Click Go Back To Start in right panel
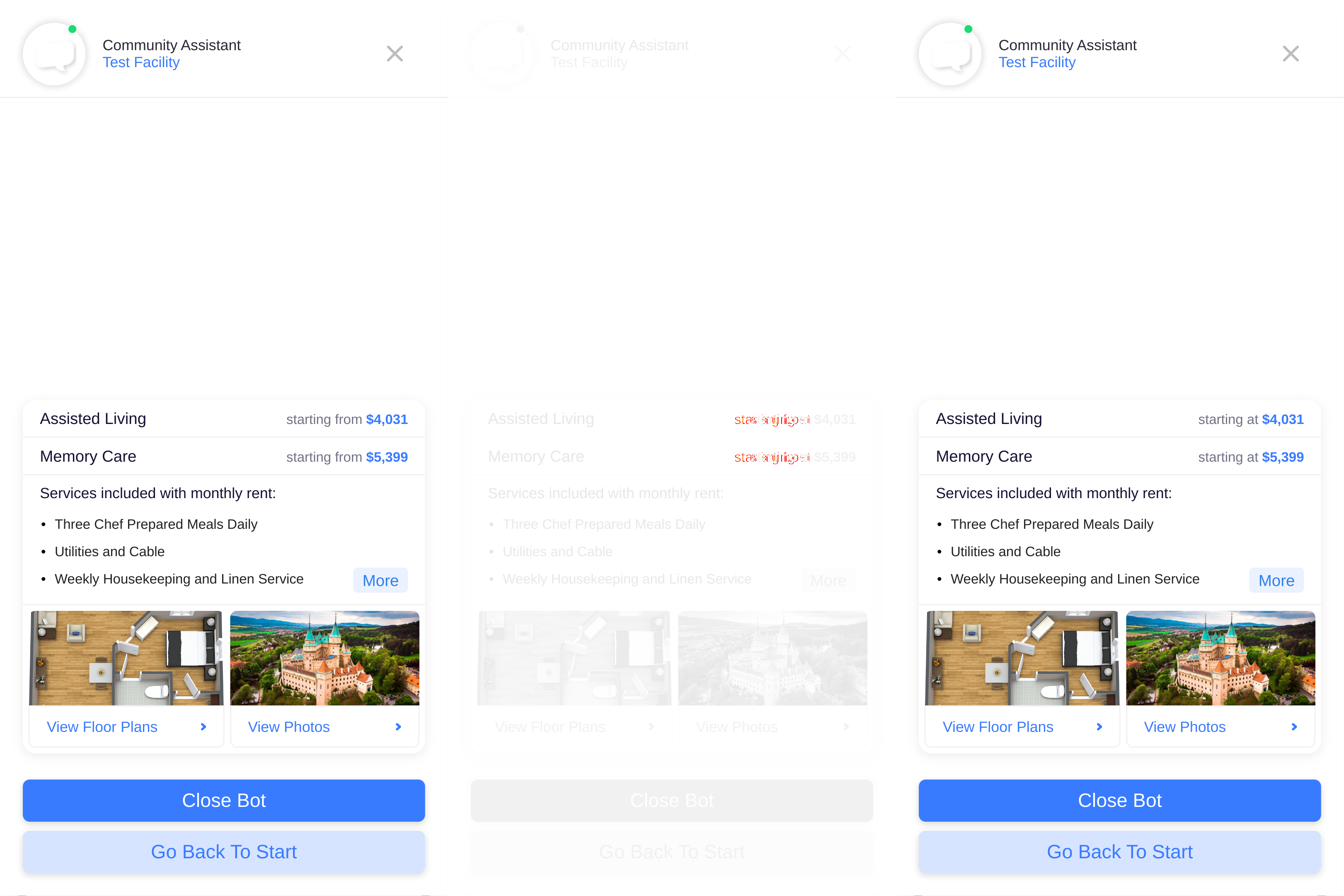 [x=1119, y=851]
